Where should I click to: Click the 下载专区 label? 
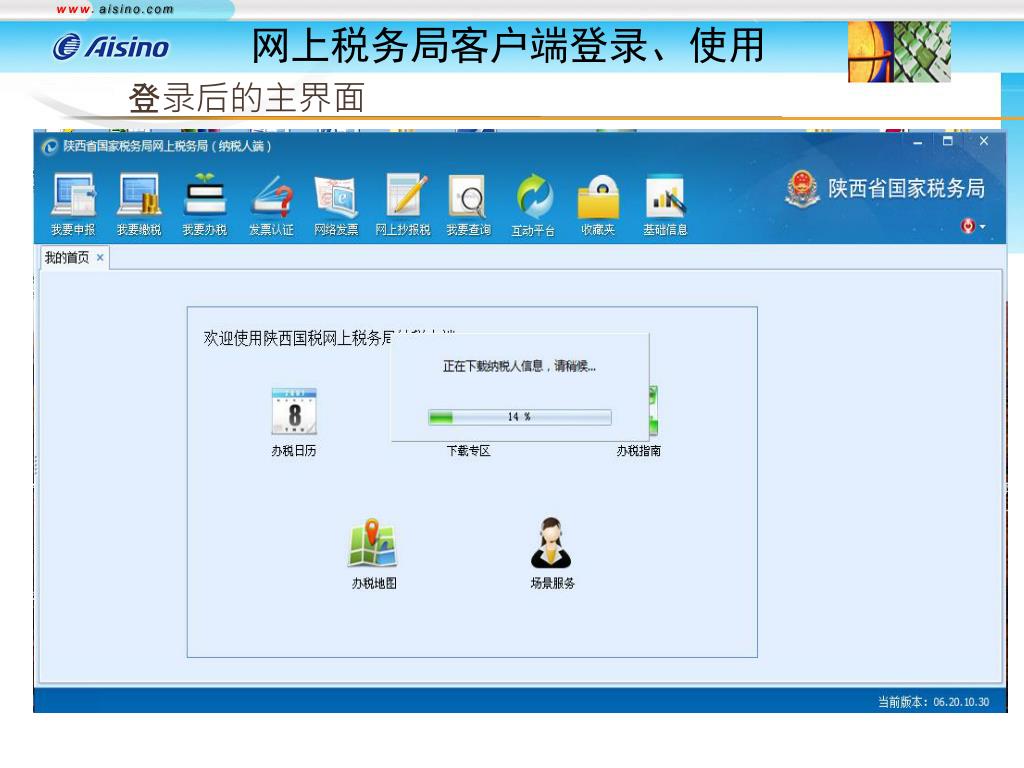468,451
